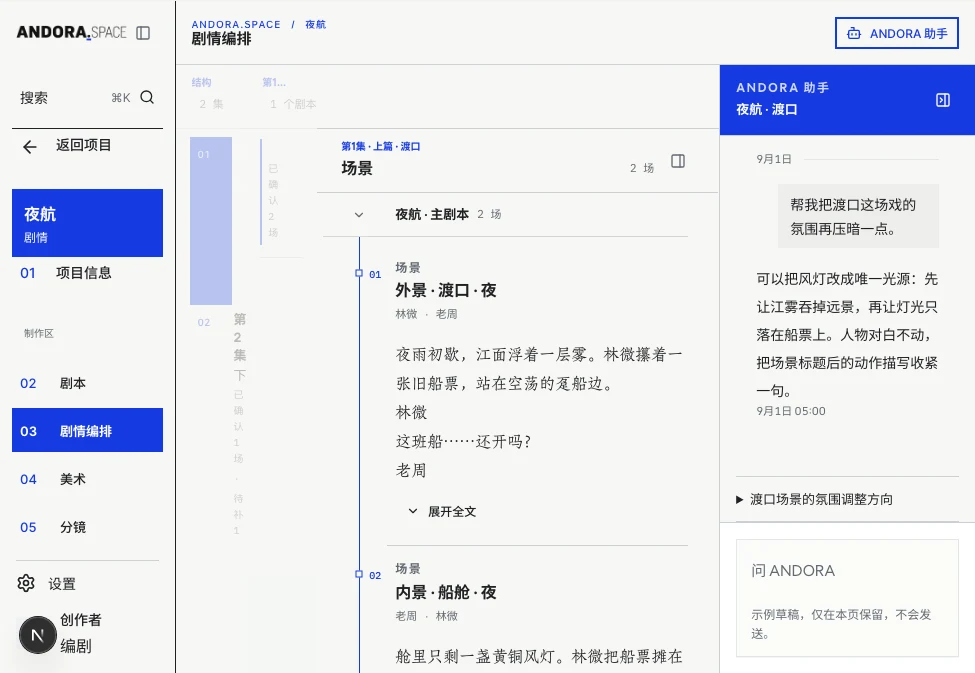Click the scene 02 timeline marker
Screen dimensions: 975x673
tap(359, 575)
